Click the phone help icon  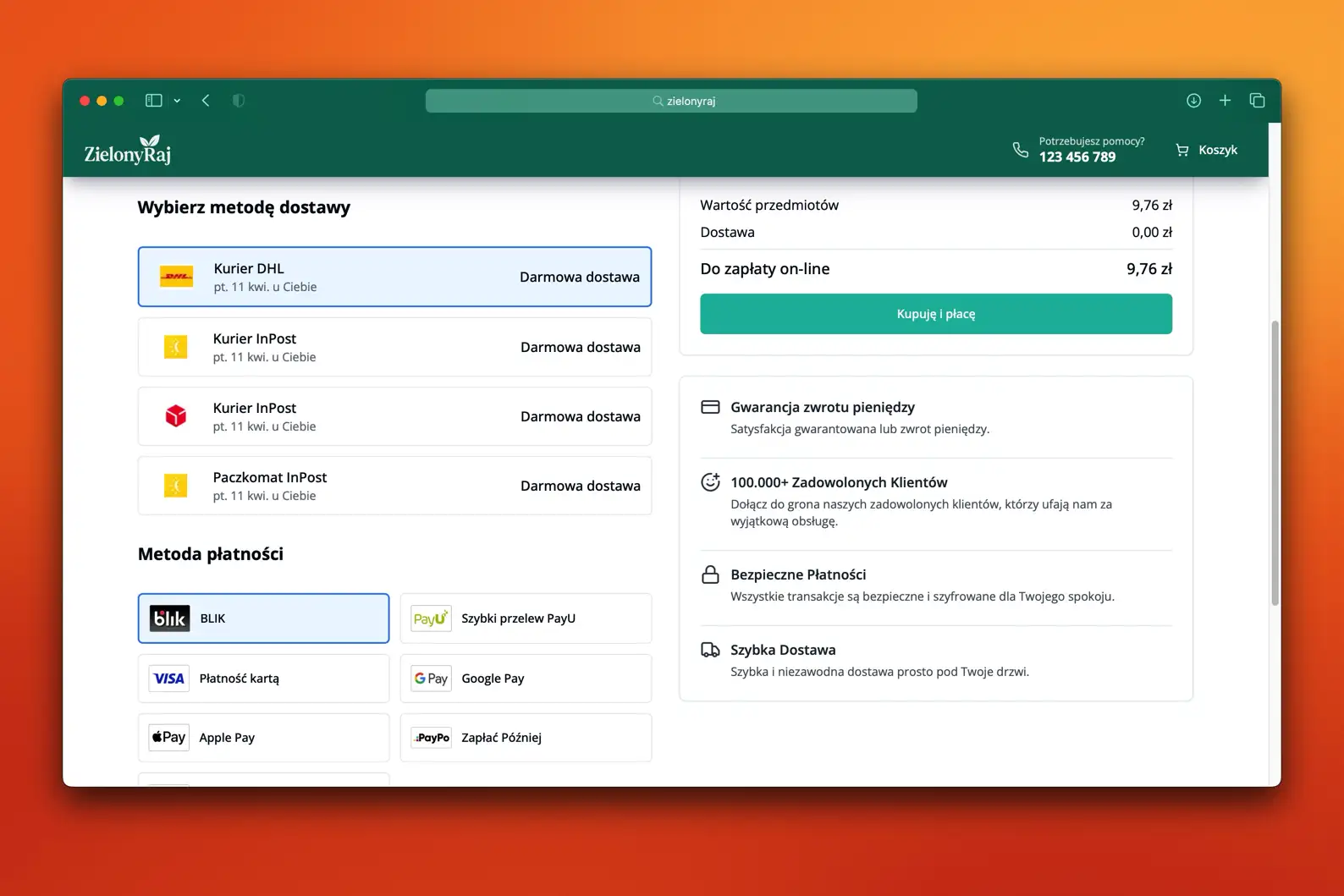pos(1020,150)
